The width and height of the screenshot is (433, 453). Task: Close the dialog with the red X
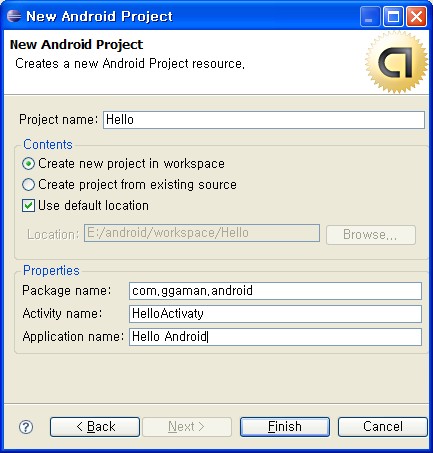[416, 16]
